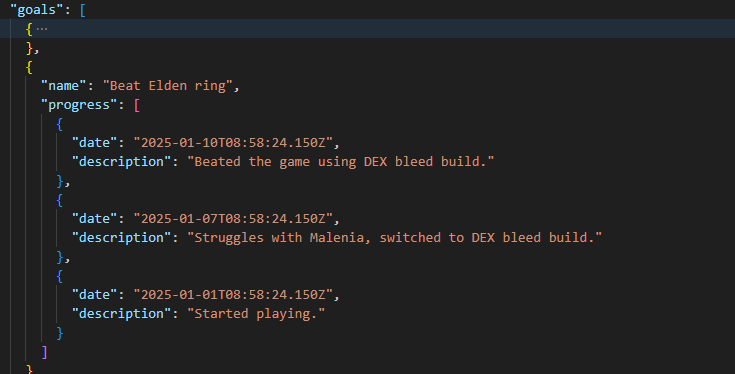Expand the folded ellipsis in first goal object

[x=42, y=29]
